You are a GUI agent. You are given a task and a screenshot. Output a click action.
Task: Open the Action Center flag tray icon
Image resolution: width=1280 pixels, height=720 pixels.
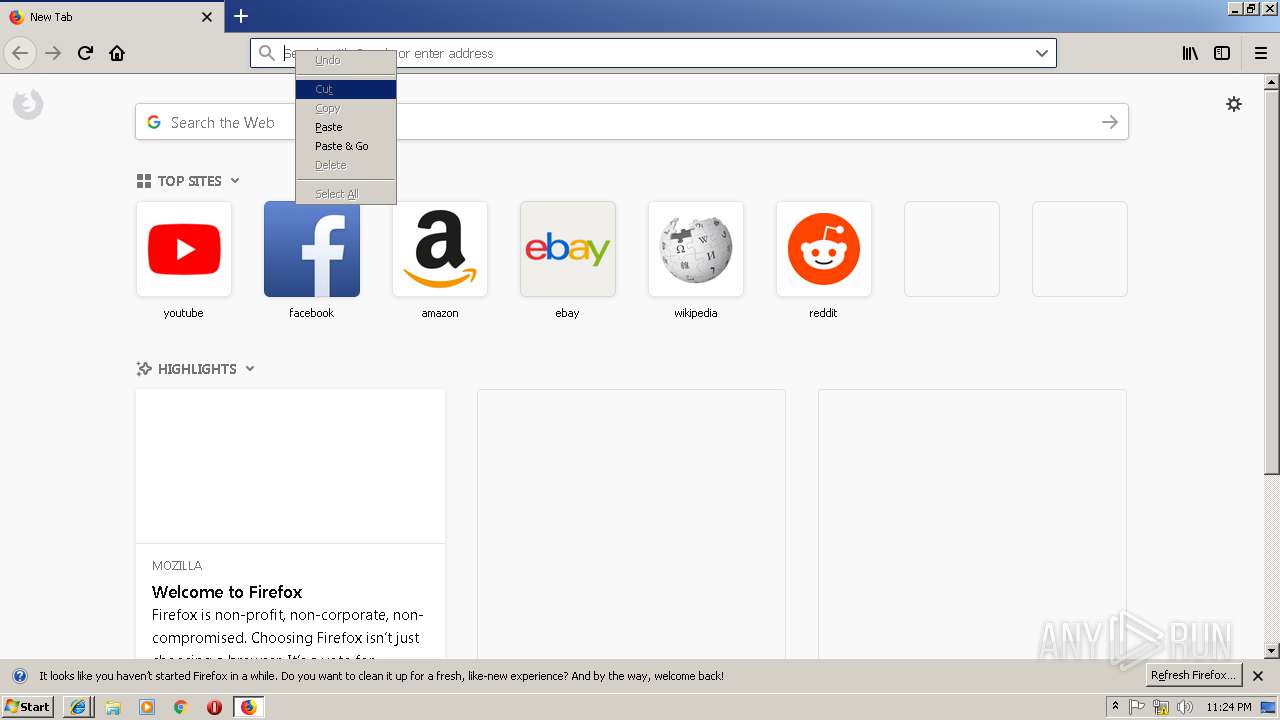pos(1137,707)
